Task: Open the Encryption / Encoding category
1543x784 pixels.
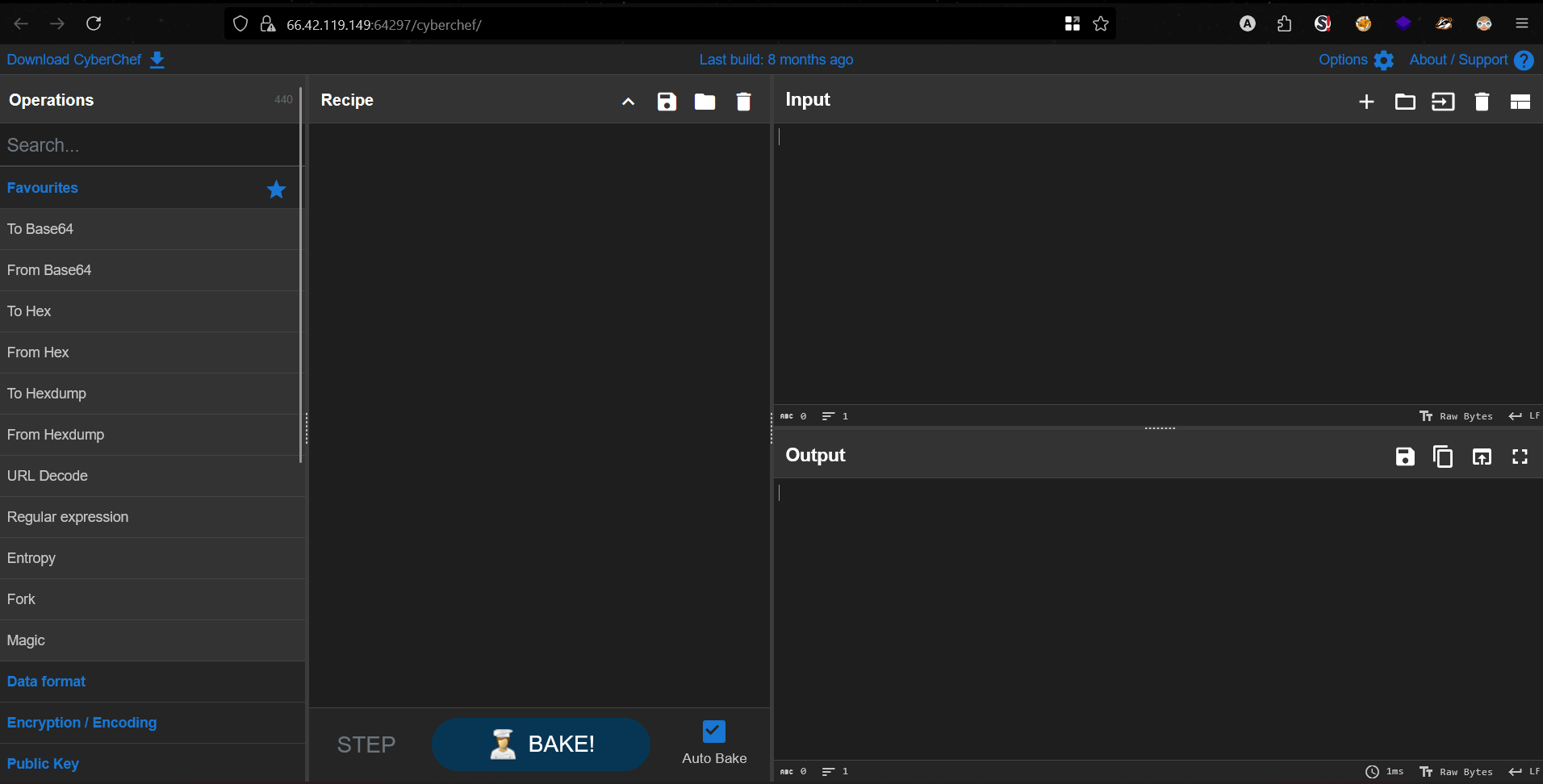Action: [x=82, y=723]
